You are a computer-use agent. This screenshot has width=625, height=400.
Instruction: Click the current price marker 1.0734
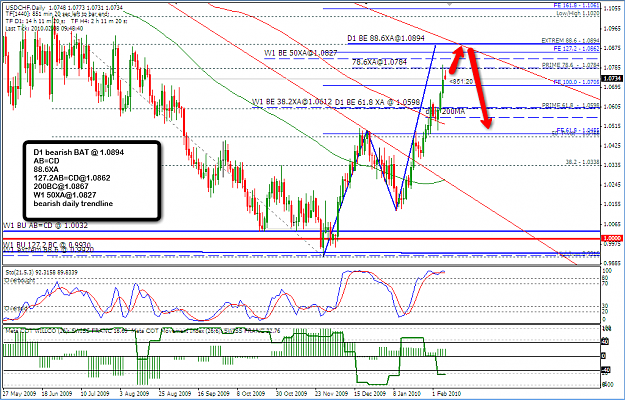[612, 78]
